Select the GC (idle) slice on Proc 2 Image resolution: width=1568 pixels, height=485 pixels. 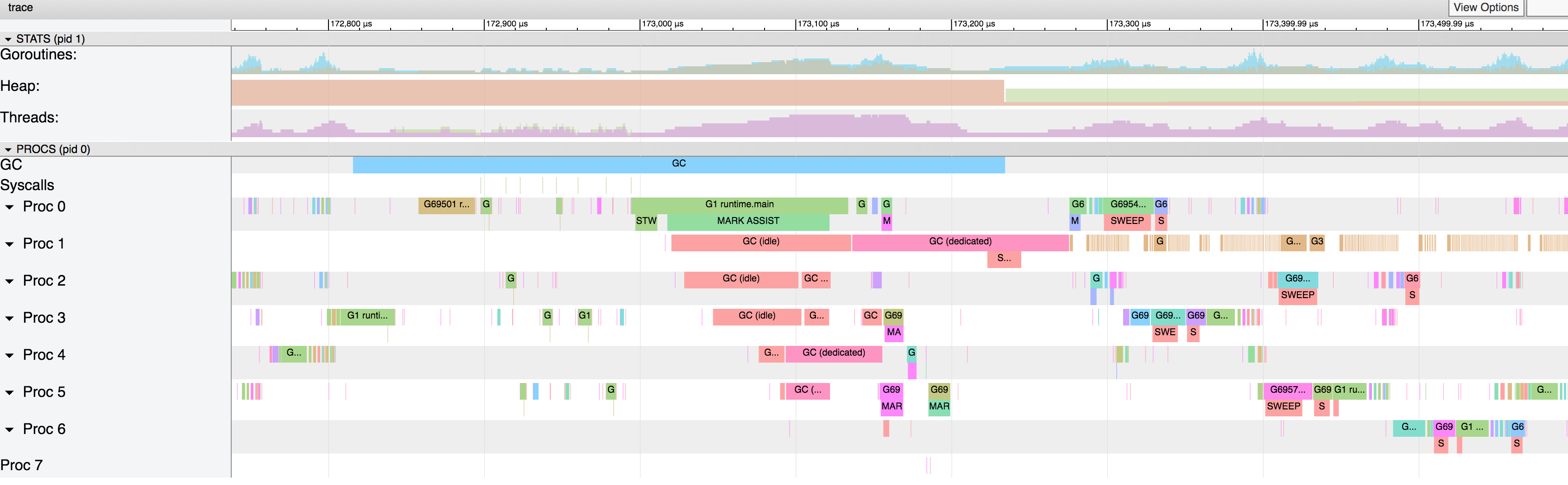(x=741, y=279)
